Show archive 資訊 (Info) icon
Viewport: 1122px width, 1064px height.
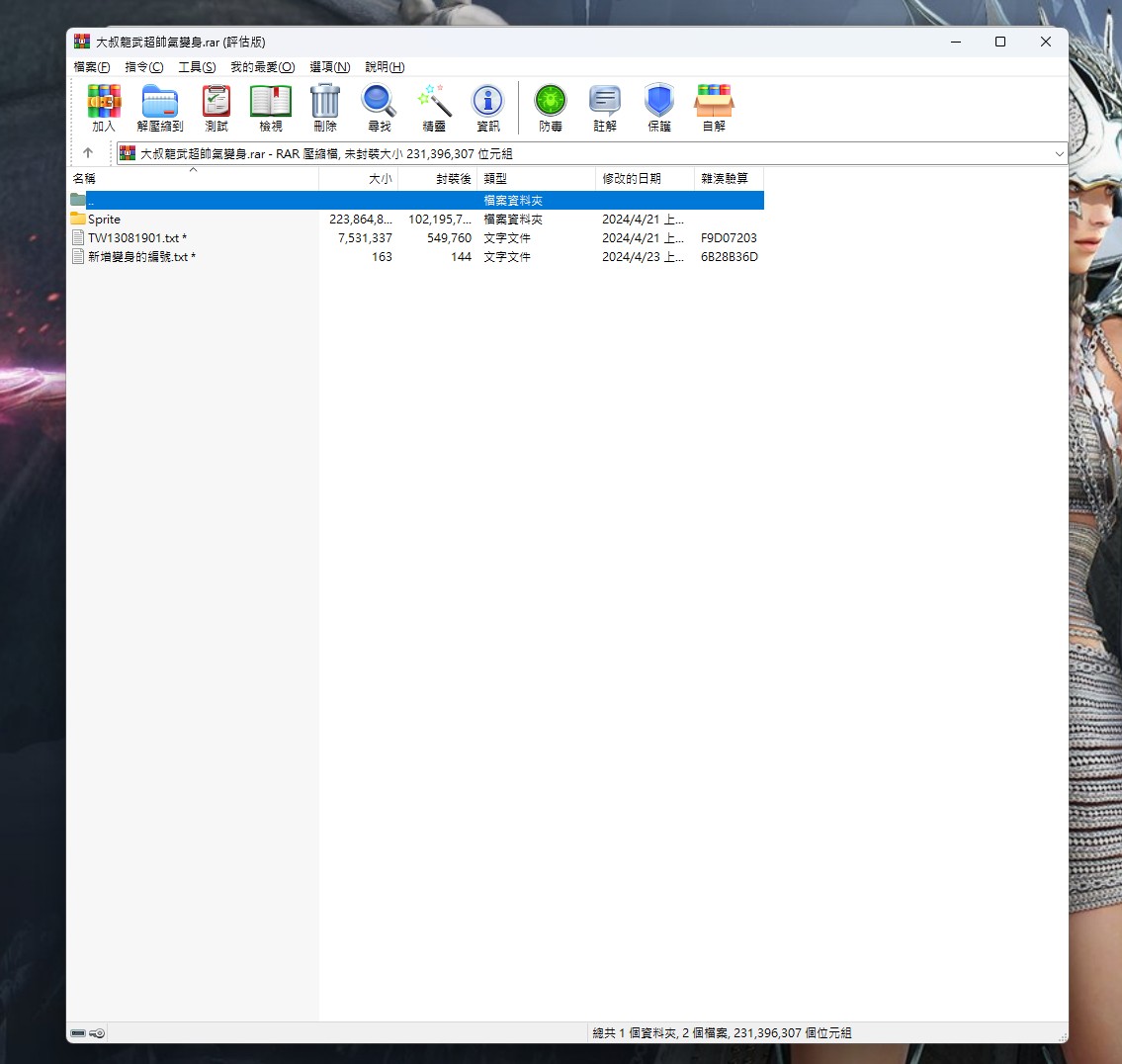pos(488,107)
